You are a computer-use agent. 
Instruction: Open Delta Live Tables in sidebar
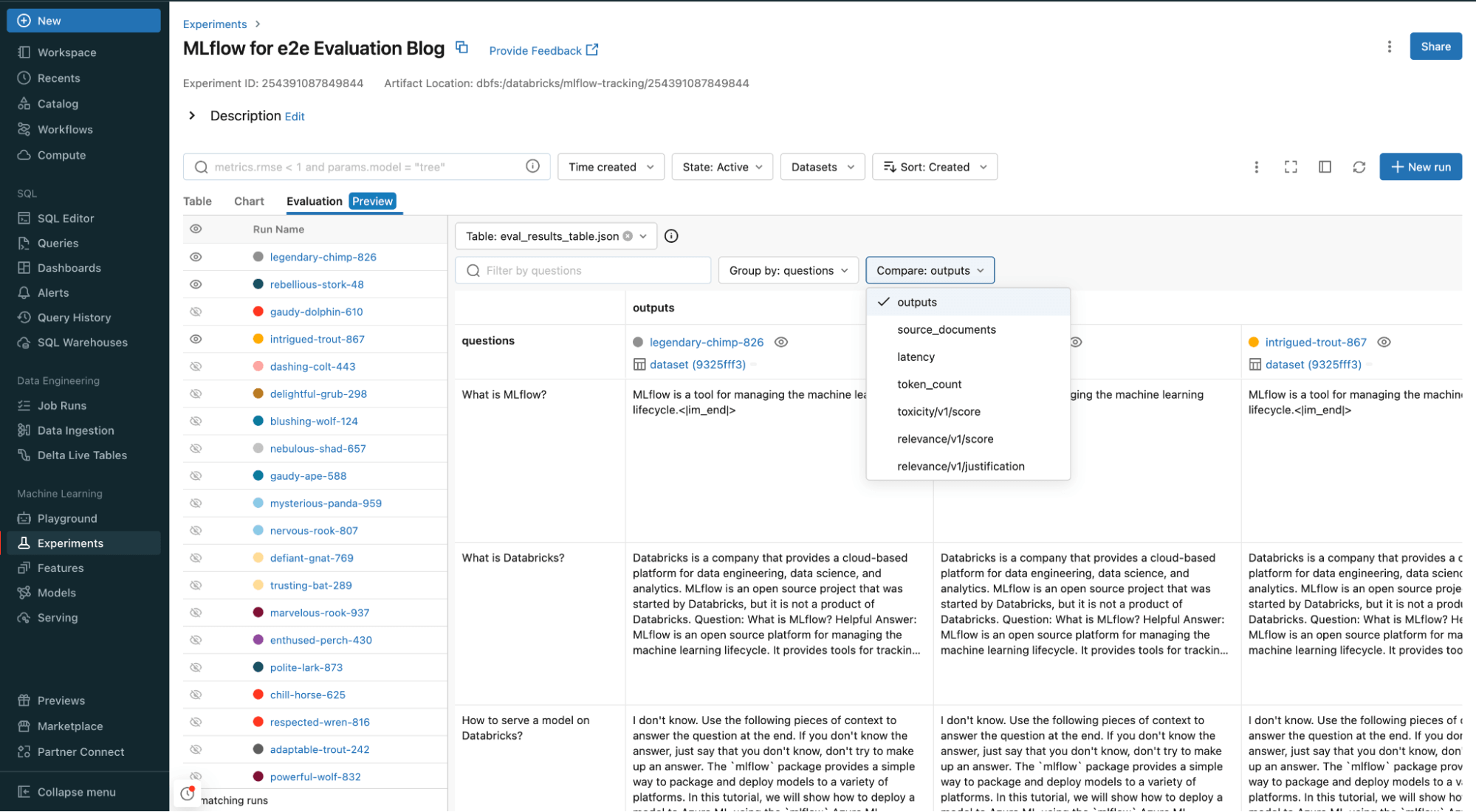[x=82, y=455]
